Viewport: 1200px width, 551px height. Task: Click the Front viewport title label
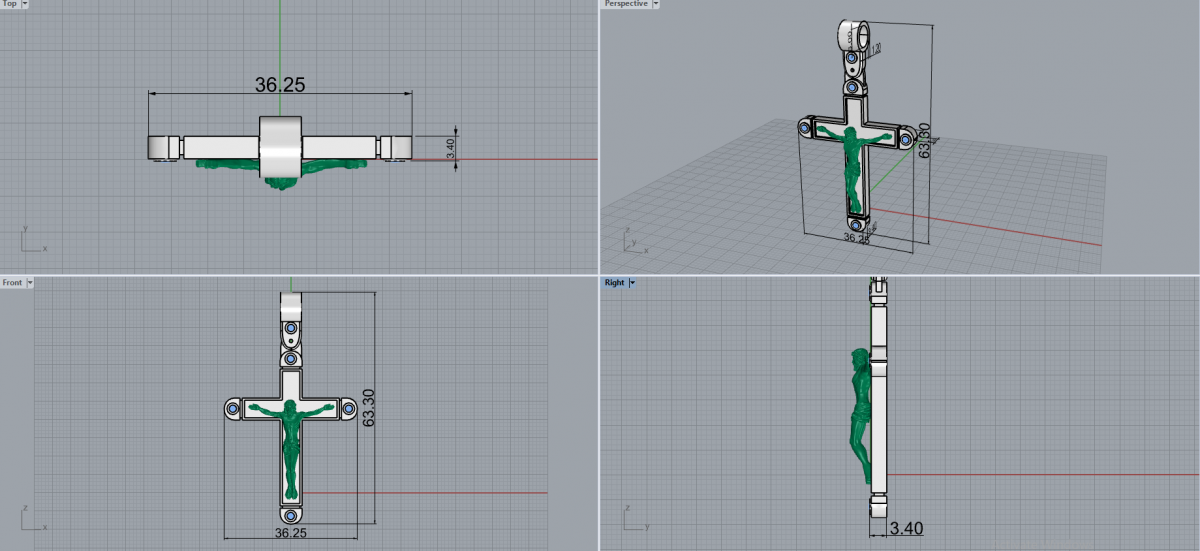12,283
